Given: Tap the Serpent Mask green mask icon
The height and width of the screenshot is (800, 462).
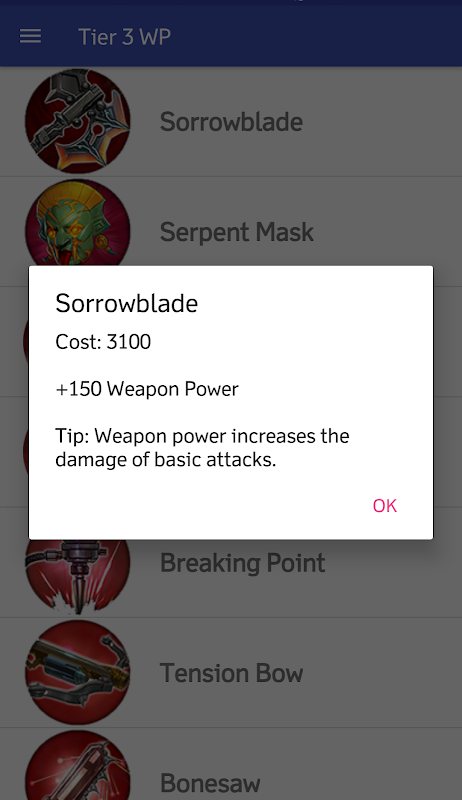Looking at the screenshot, I should click(x=78, y=222).
